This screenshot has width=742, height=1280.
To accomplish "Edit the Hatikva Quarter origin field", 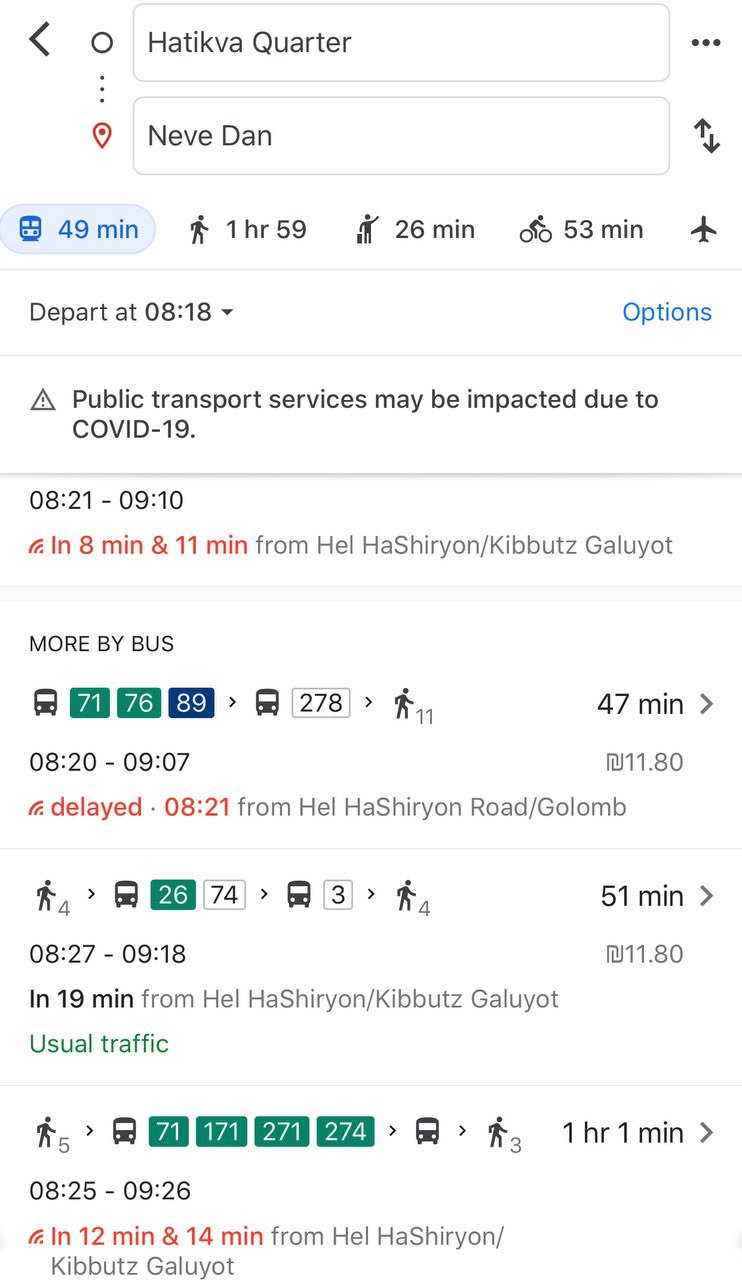I will [x=401, y=43].
